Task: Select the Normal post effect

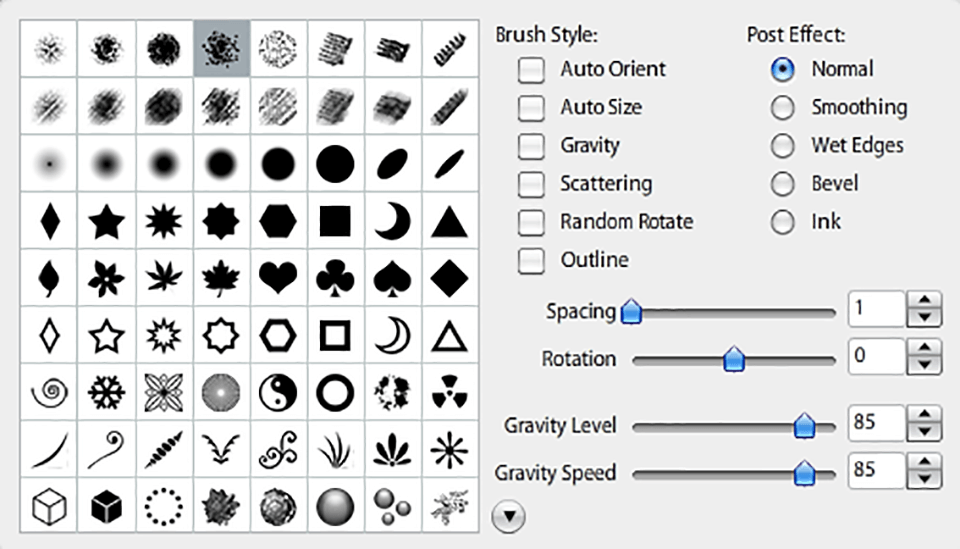Action: tap(782, 69)
